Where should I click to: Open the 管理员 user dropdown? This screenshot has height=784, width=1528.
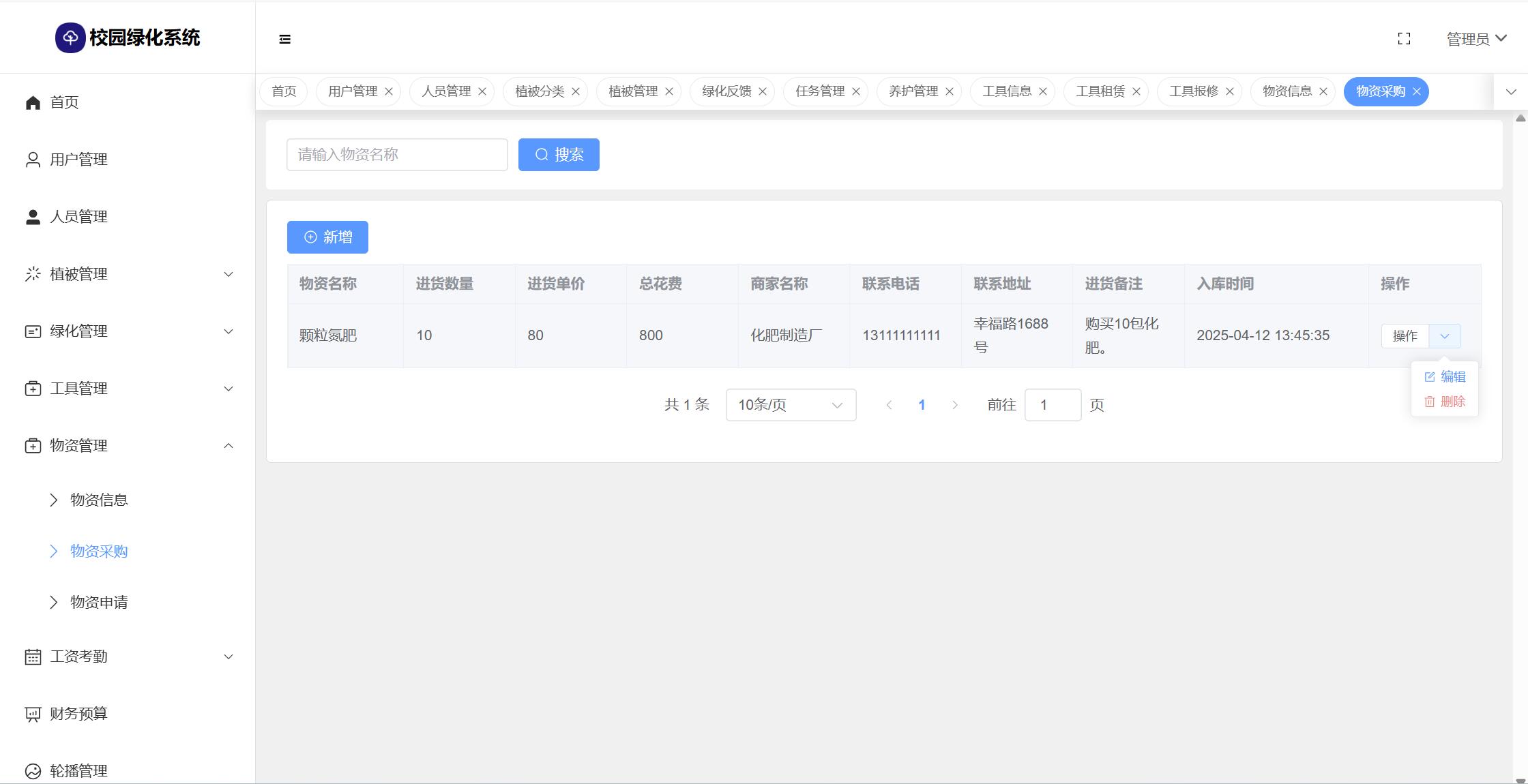[x=1476, y=39]
